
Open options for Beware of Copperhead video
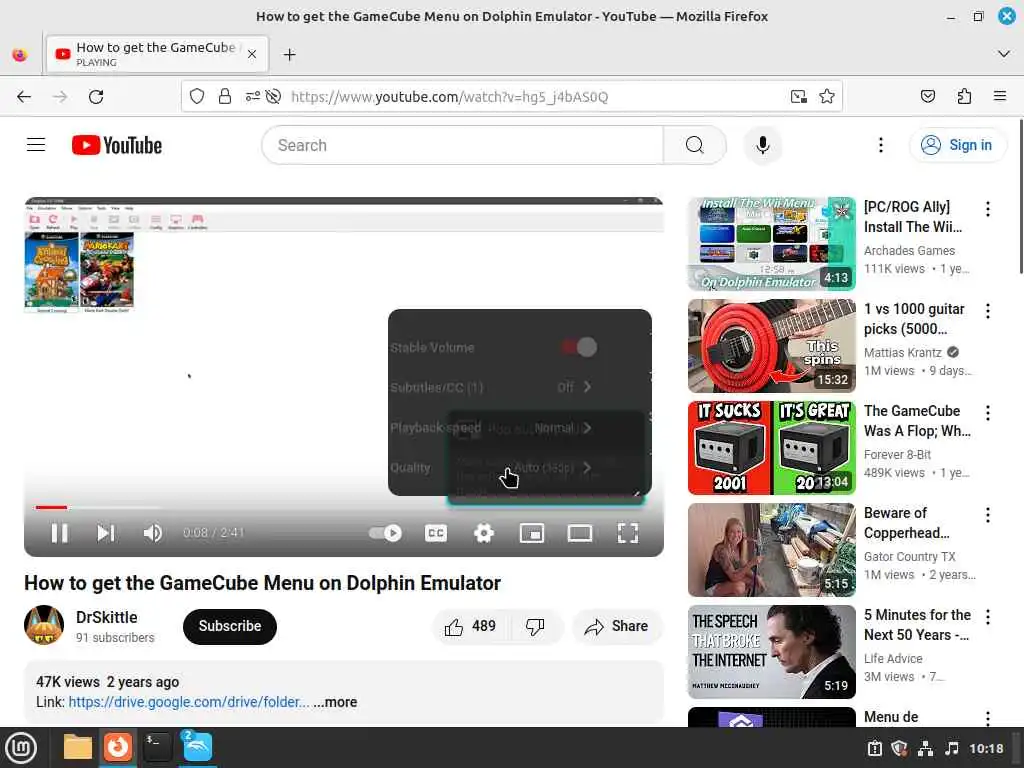tap(987, 515)
